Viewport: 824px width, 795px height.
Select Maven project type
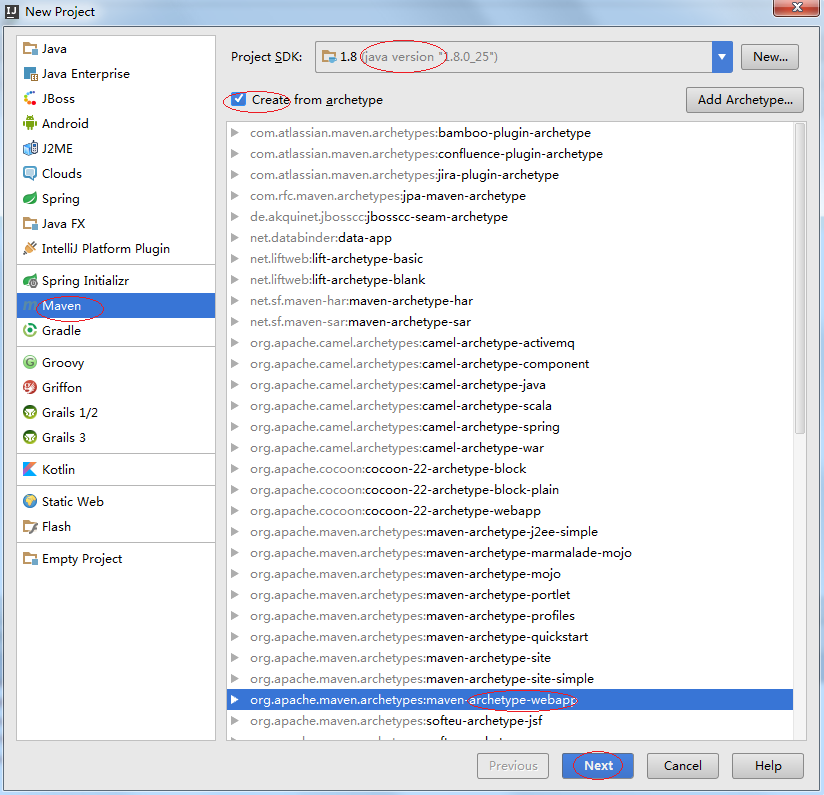pos(116,305)
